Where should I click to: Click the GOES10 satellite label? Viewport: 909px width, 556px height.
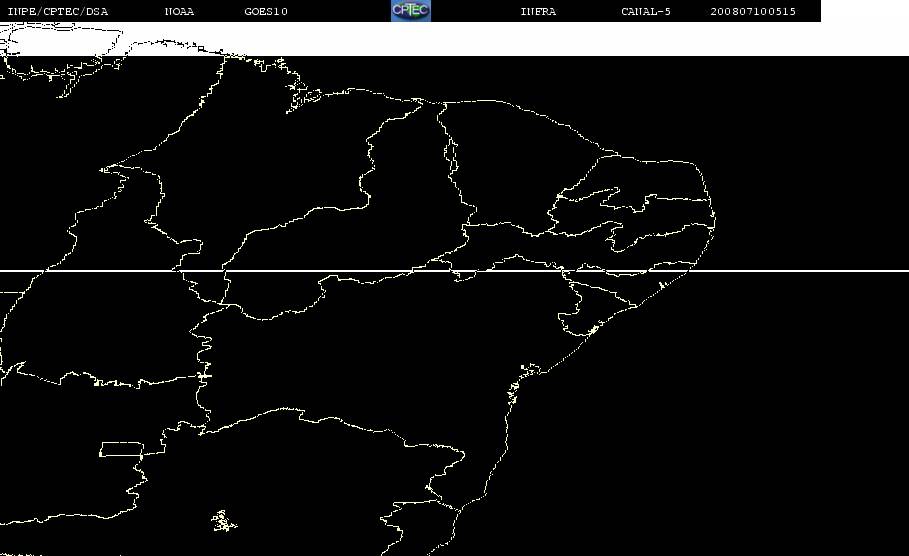click(x=266, y=11)
